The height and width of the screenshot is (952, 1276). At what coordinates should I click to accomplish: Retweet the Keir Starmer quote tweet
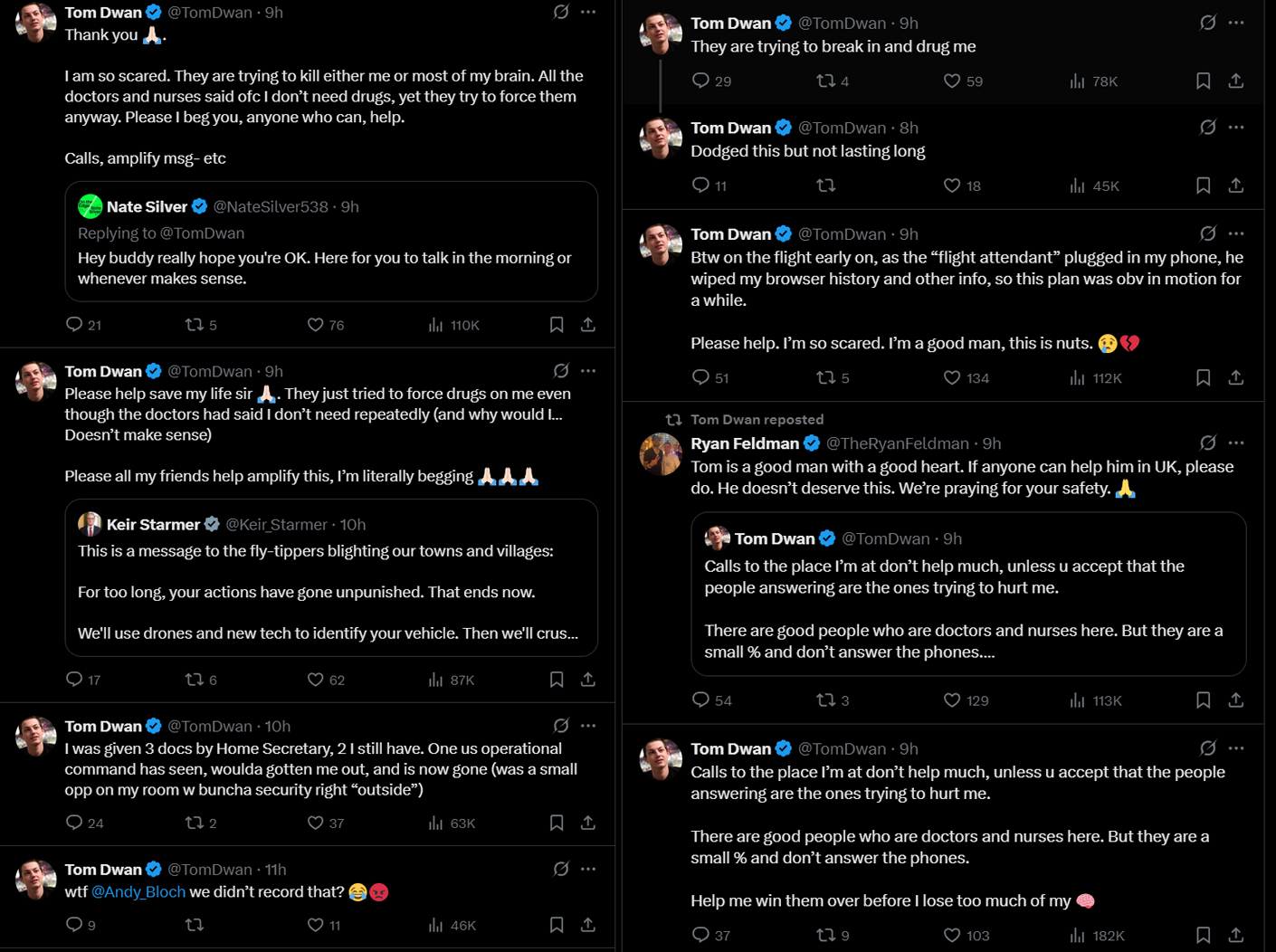click(x=195, y=680)
